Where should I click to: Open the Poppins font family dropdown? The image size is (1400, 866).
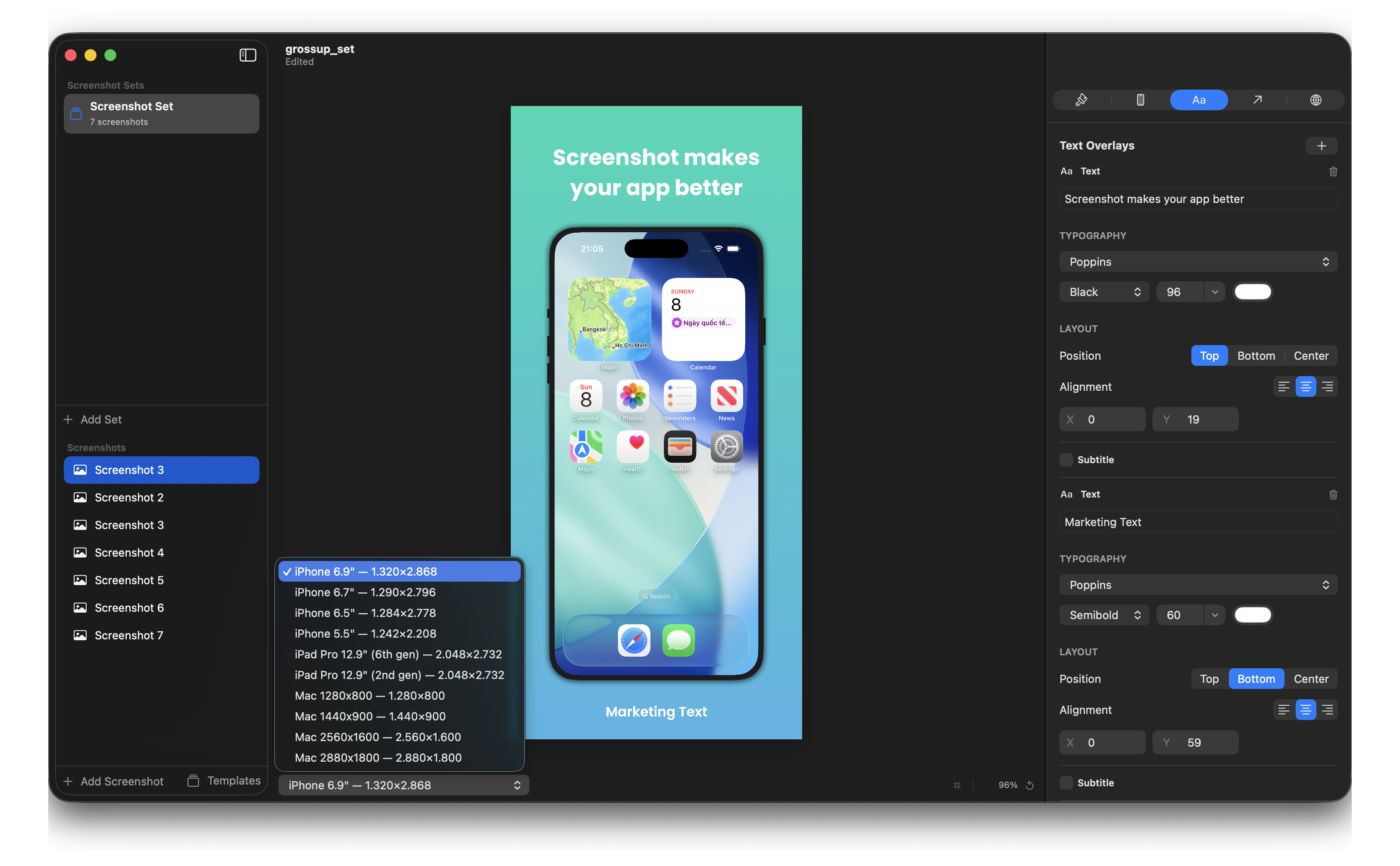[1198, 262]
